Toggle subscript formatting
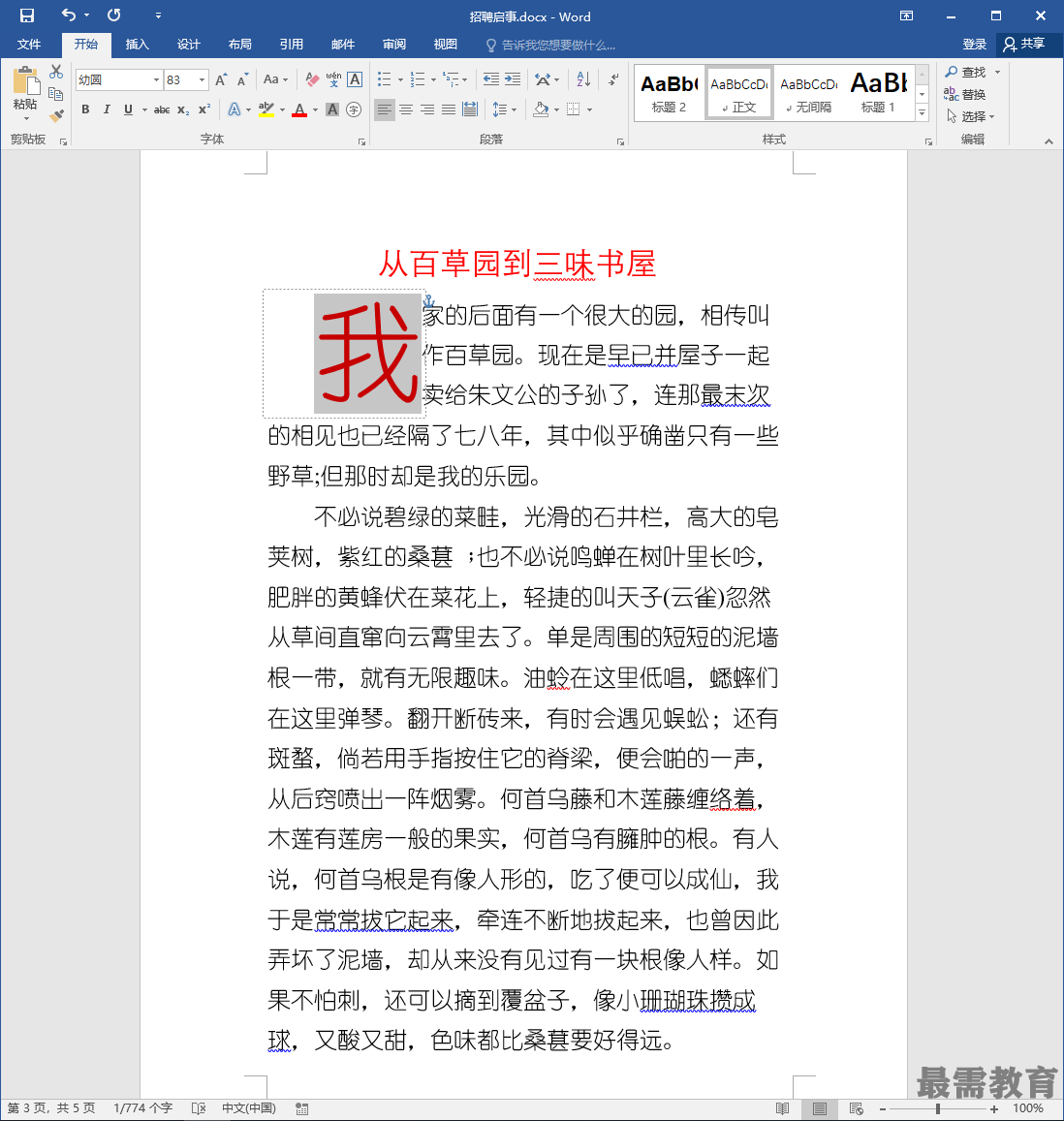1064x1121 pixels. pos(183,109)
